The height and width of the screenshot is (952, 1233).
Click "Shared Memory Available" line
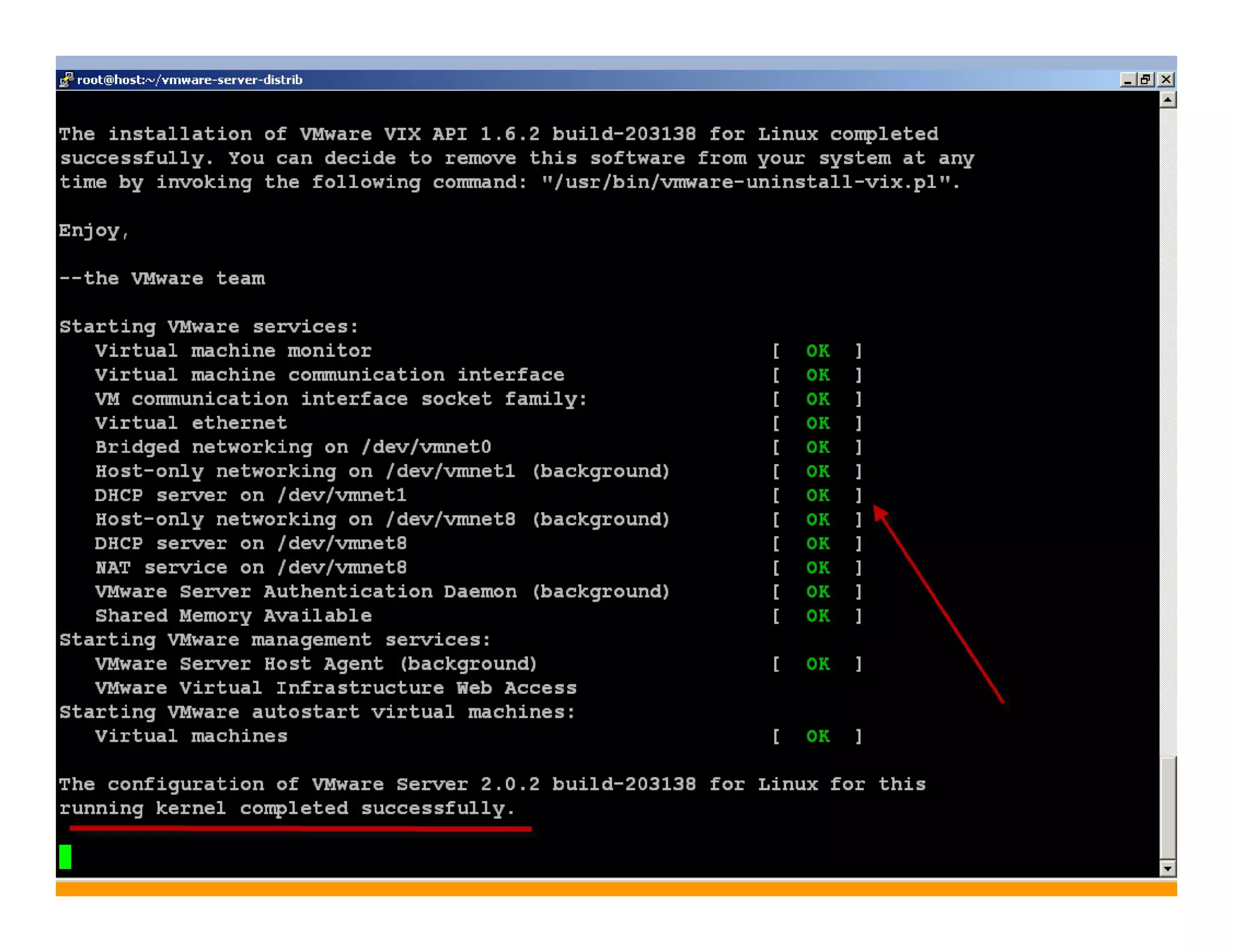point(233,616)
